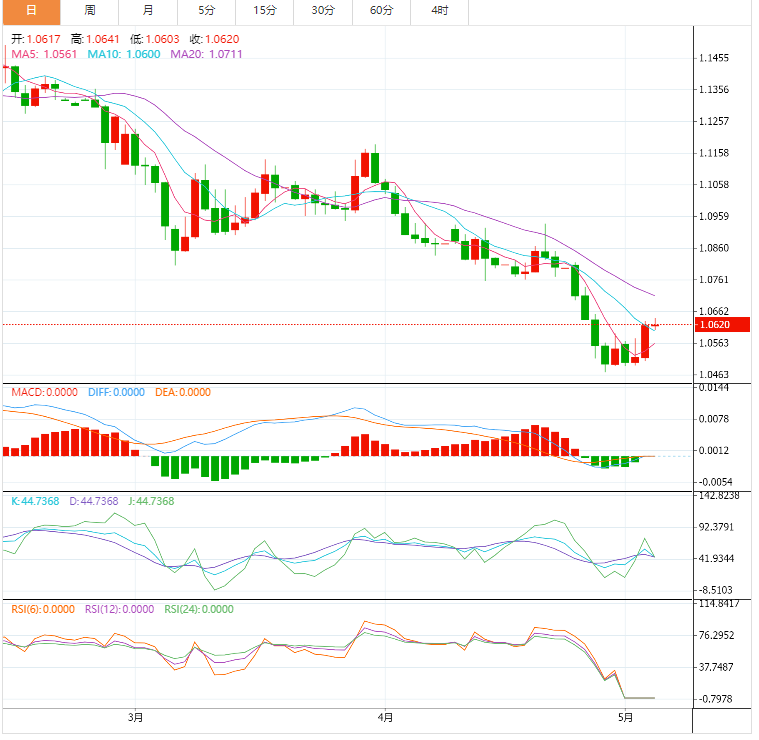Click the MACD: 0.0000 indicator label
This screenshot has width=759, height=740.
[45, 393]
